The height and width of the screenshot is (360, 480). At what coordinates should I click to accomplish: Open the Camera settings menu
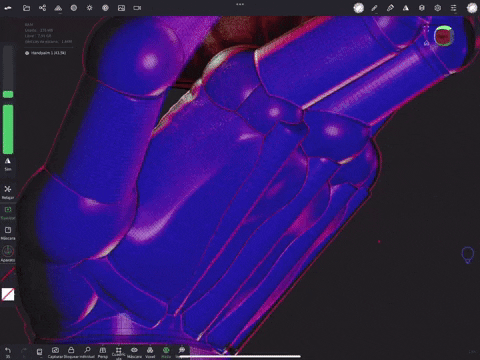pos(137,8)
